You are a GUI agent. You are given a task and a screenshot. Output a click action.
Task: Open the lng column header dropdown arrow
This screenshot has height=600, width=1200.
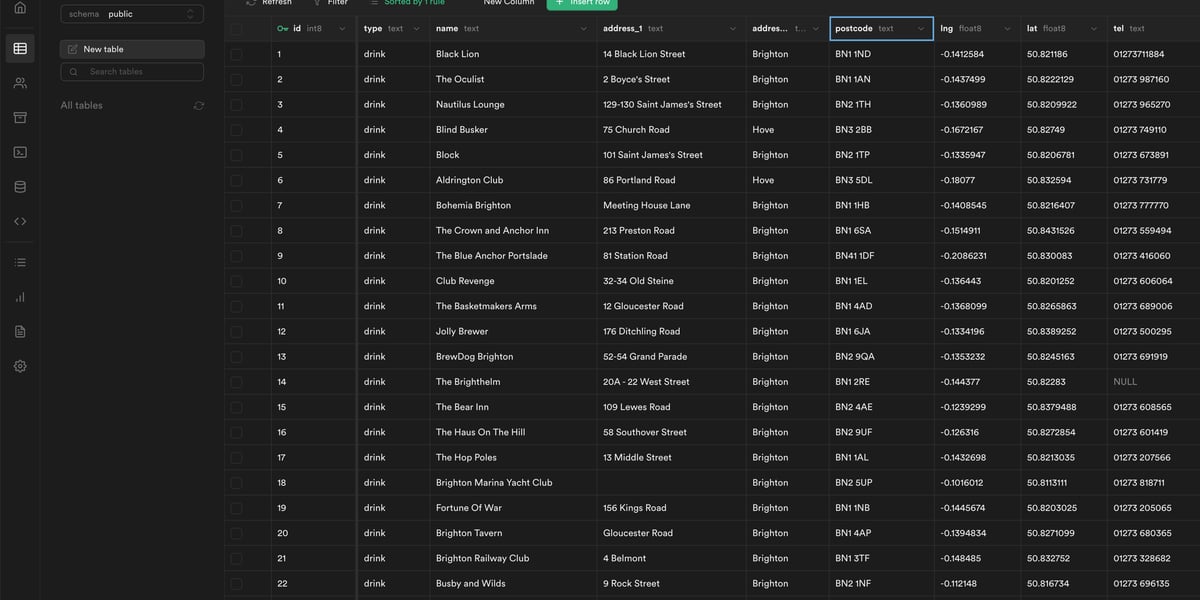point(1007,29)
